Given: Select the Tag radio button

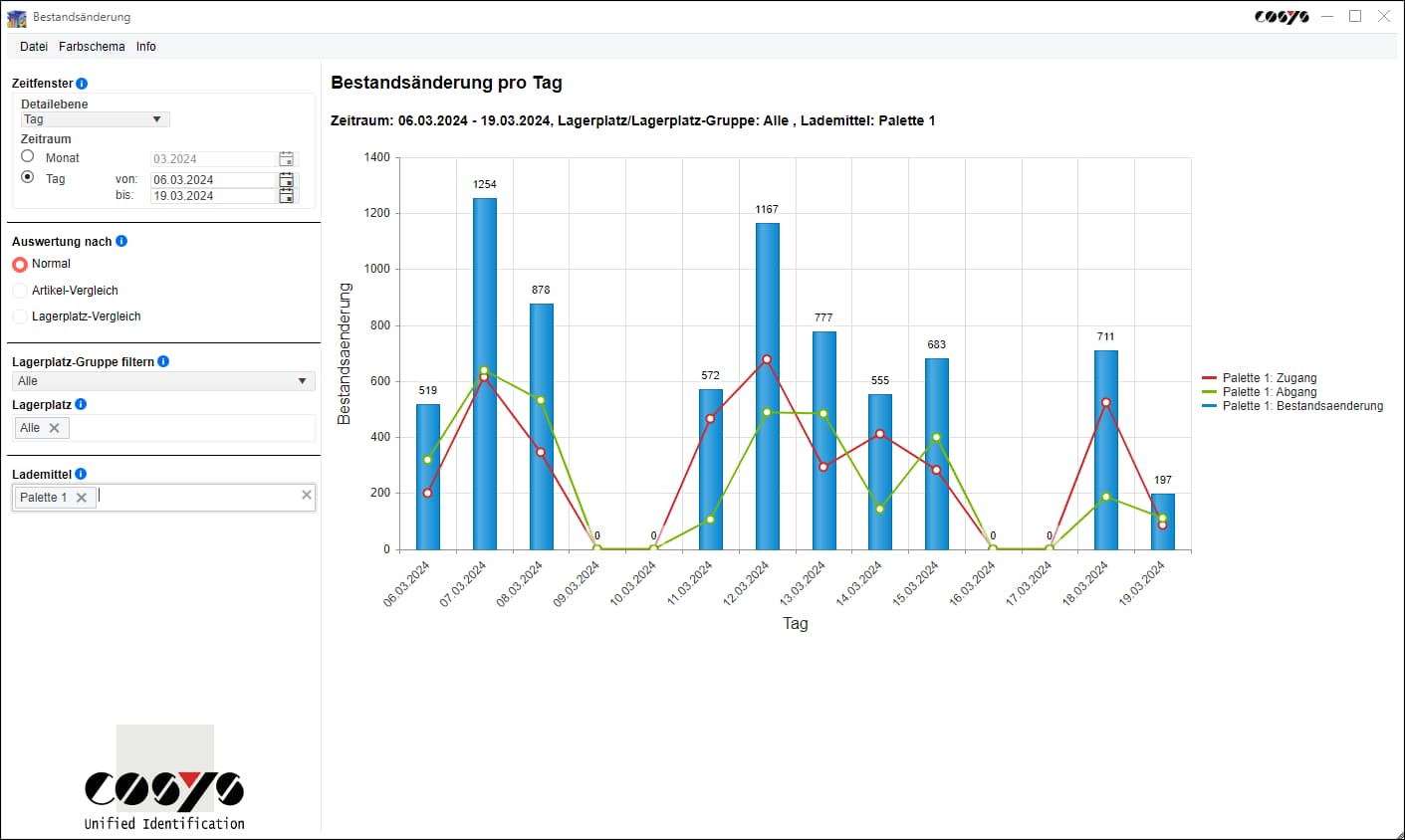Looking at the screenshot, I should (28, 177).
